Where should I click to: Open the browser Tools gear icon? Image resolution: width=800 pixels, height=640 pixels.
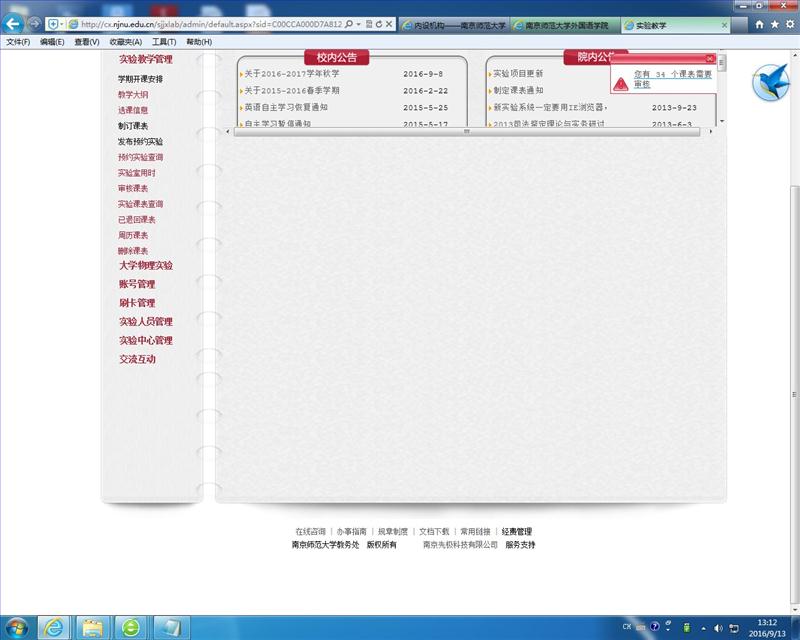[789, 23]
